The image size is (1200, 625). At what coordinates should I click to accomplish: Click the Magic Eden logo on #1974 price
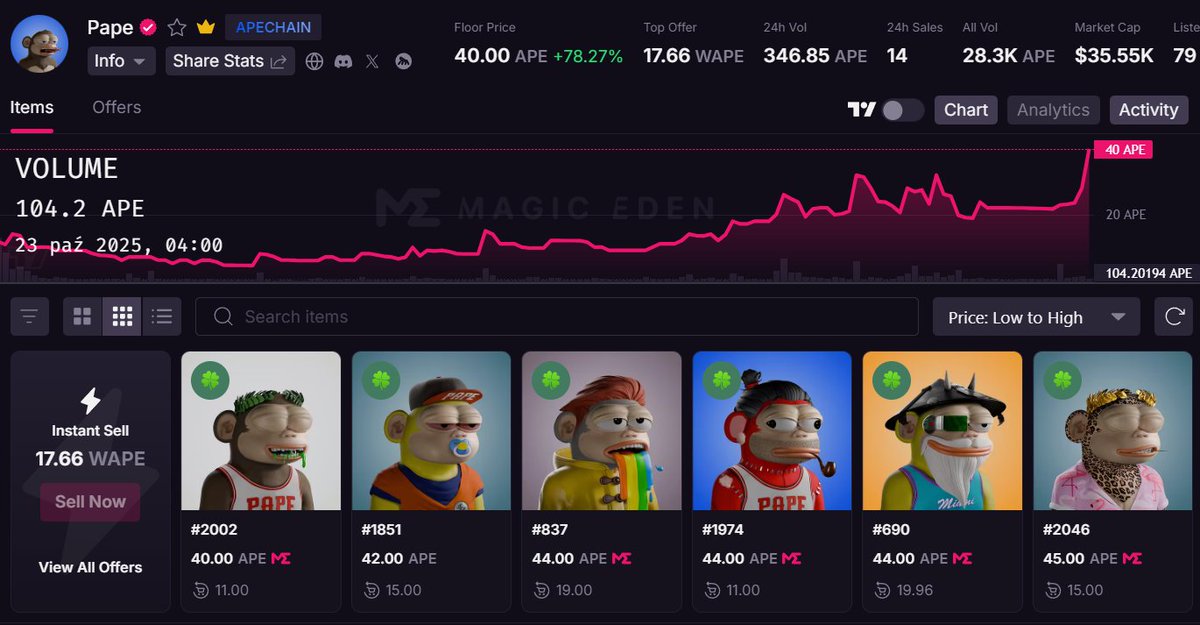[x=792, y=559]
